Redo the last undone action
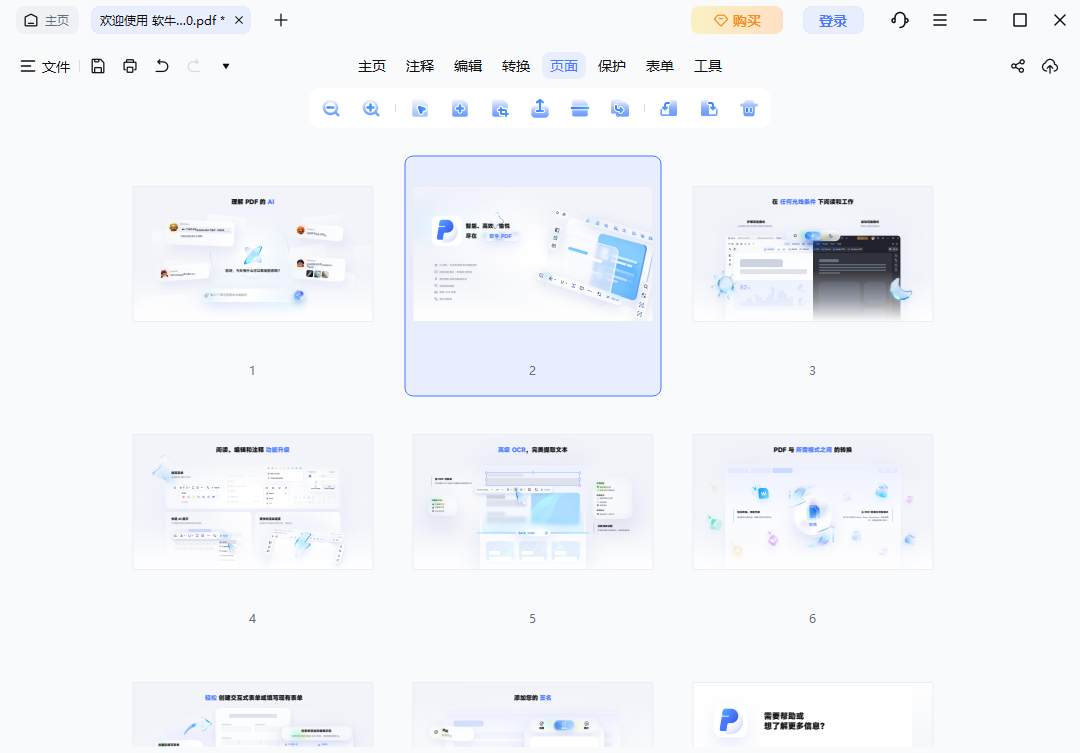This screenshot has width=1080, height=753. point(194,66)
